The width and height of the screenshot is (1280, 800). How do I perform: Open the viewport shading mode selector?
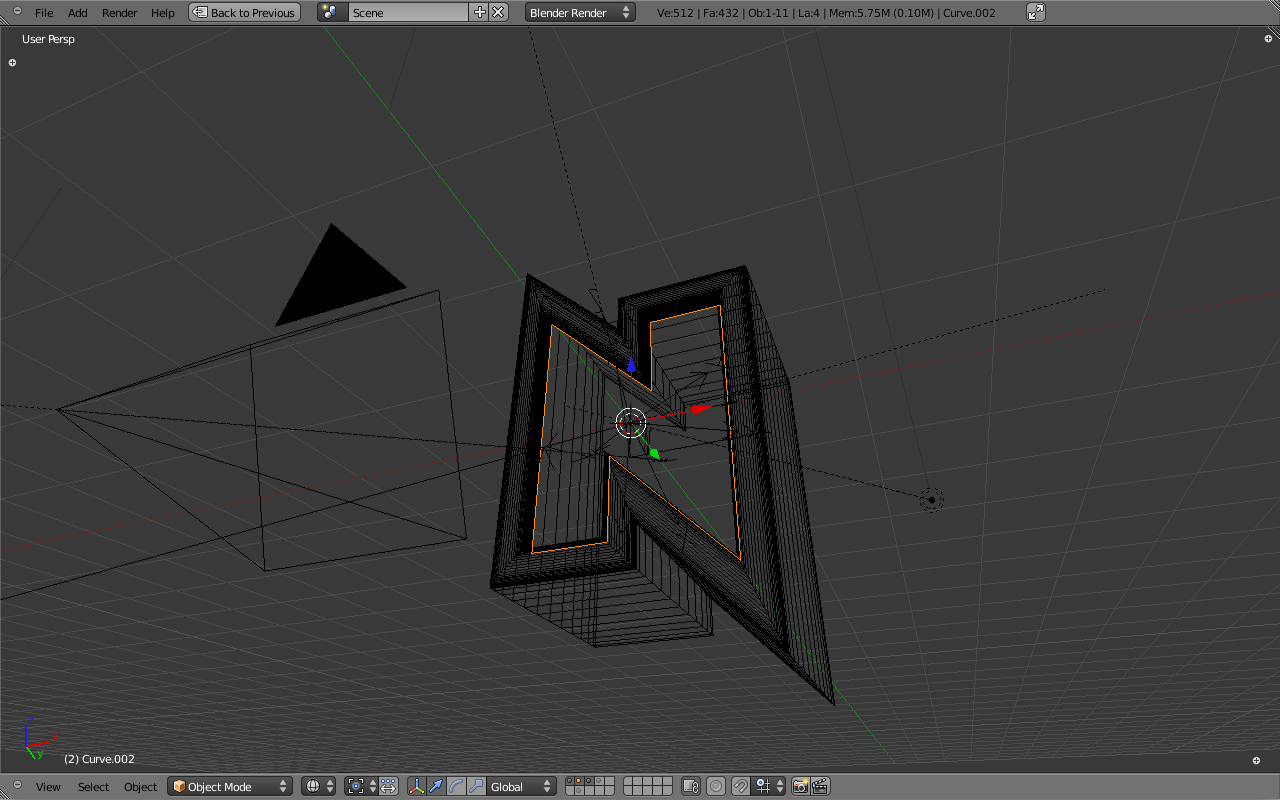318,786
